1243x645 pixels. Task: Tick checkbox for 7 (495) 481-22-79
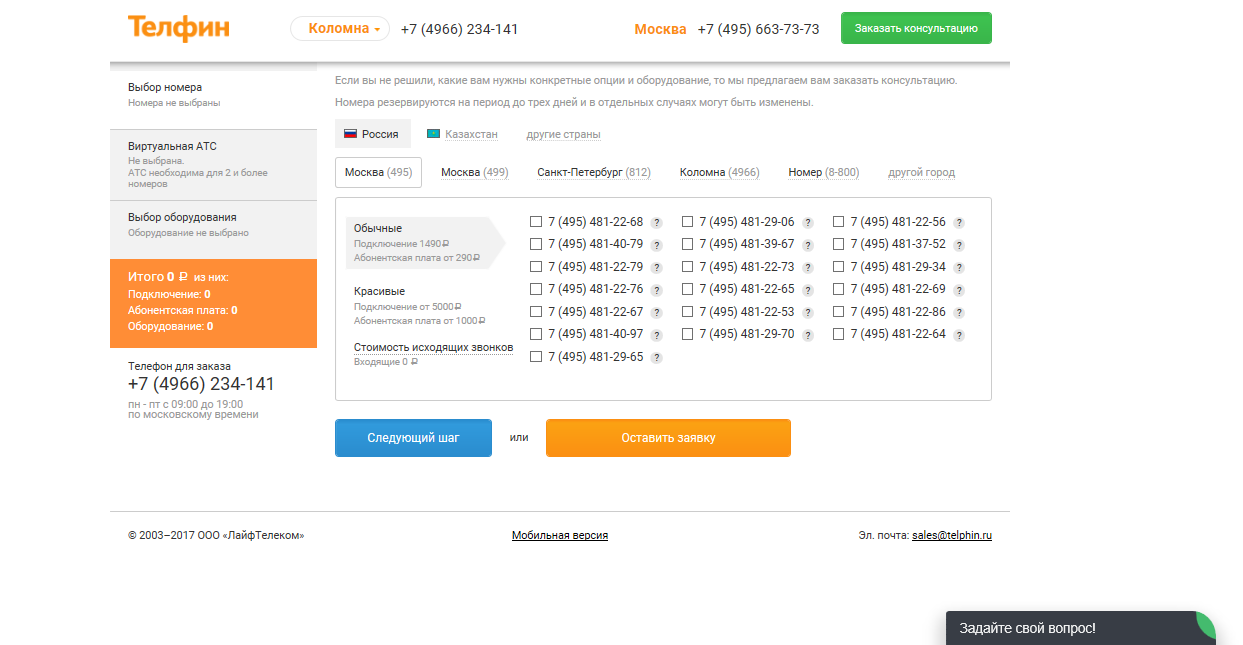coord(536,267)
